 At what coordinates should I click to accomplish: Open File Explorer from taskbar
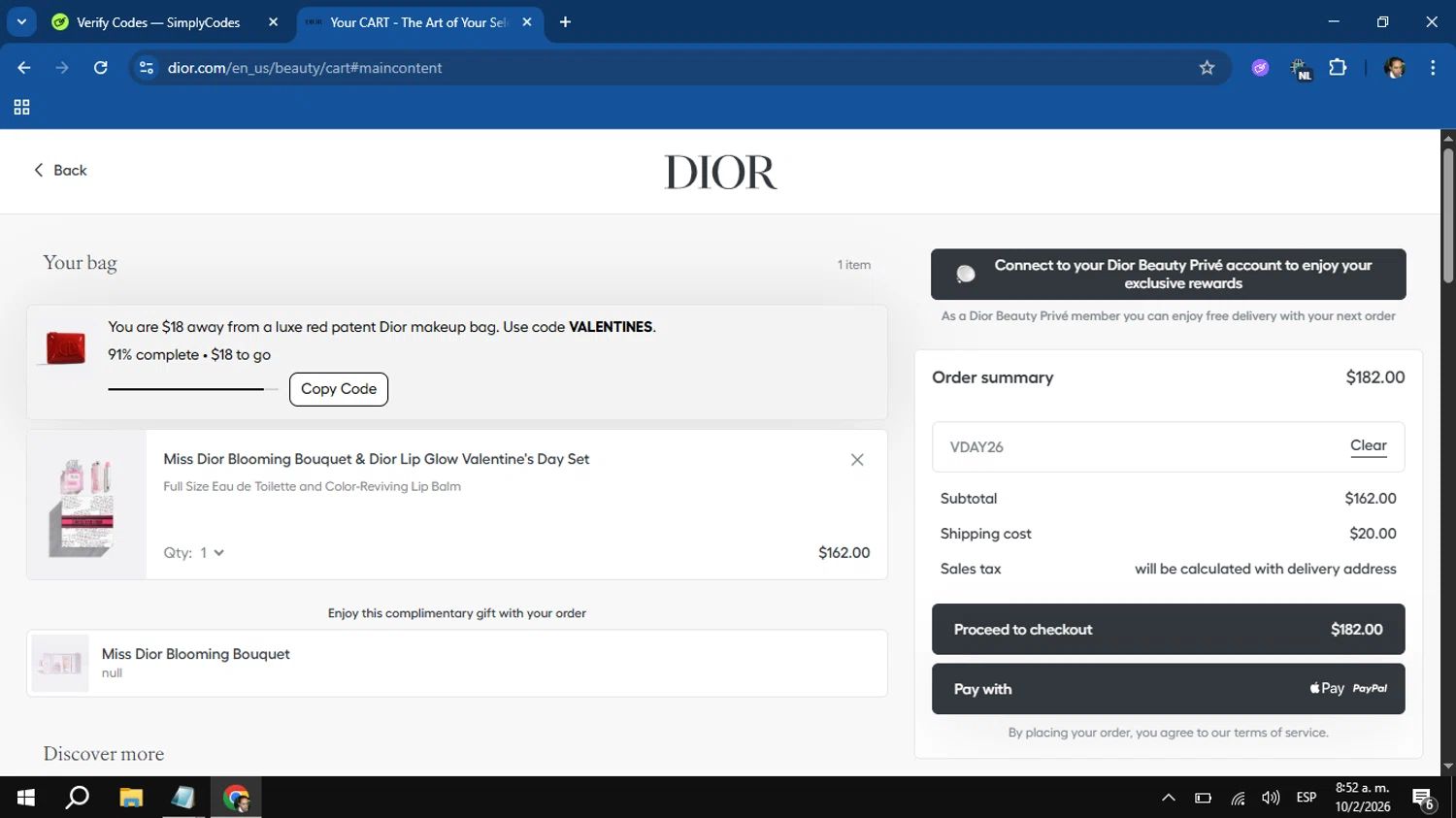[x=131, y=798]
